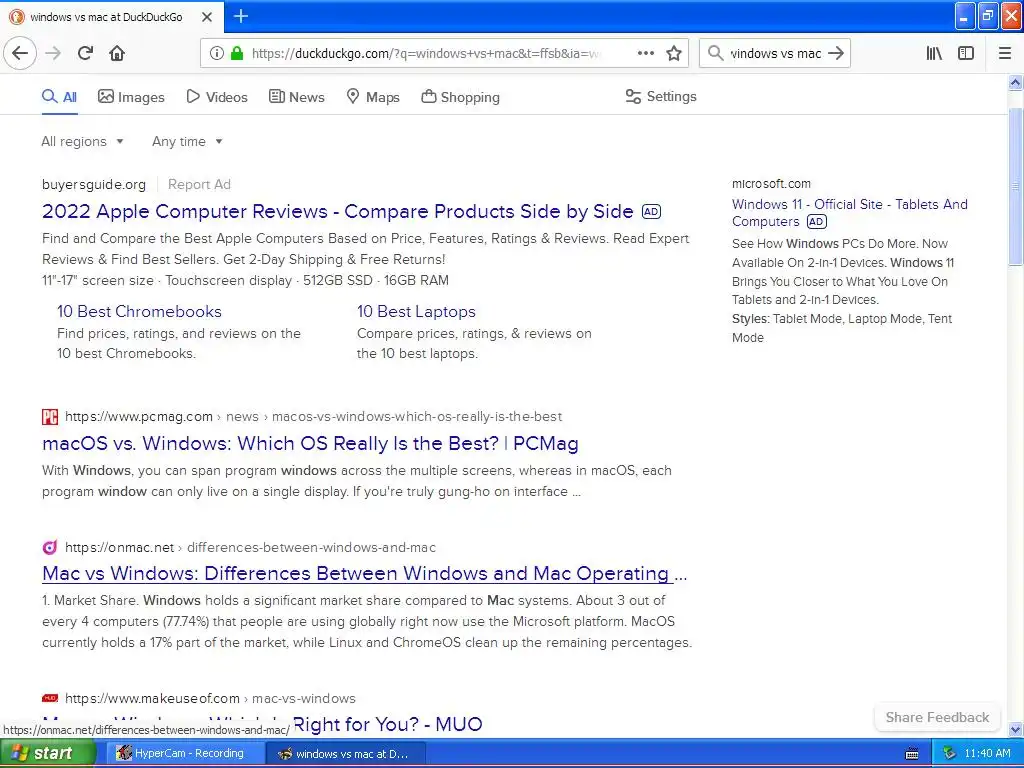Image resolution: width=1024 pixels, height=768 pixels.
Task: Click the onmac.net favicon
Action: (50, 547)
